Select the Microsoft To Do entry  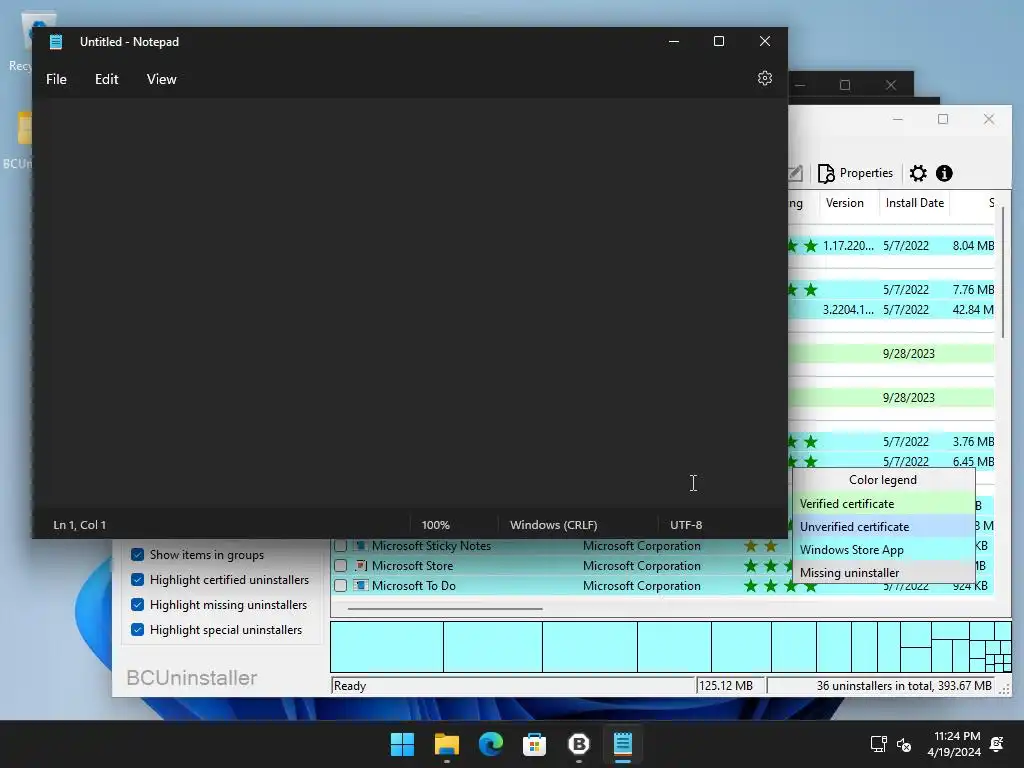point(413,586)
